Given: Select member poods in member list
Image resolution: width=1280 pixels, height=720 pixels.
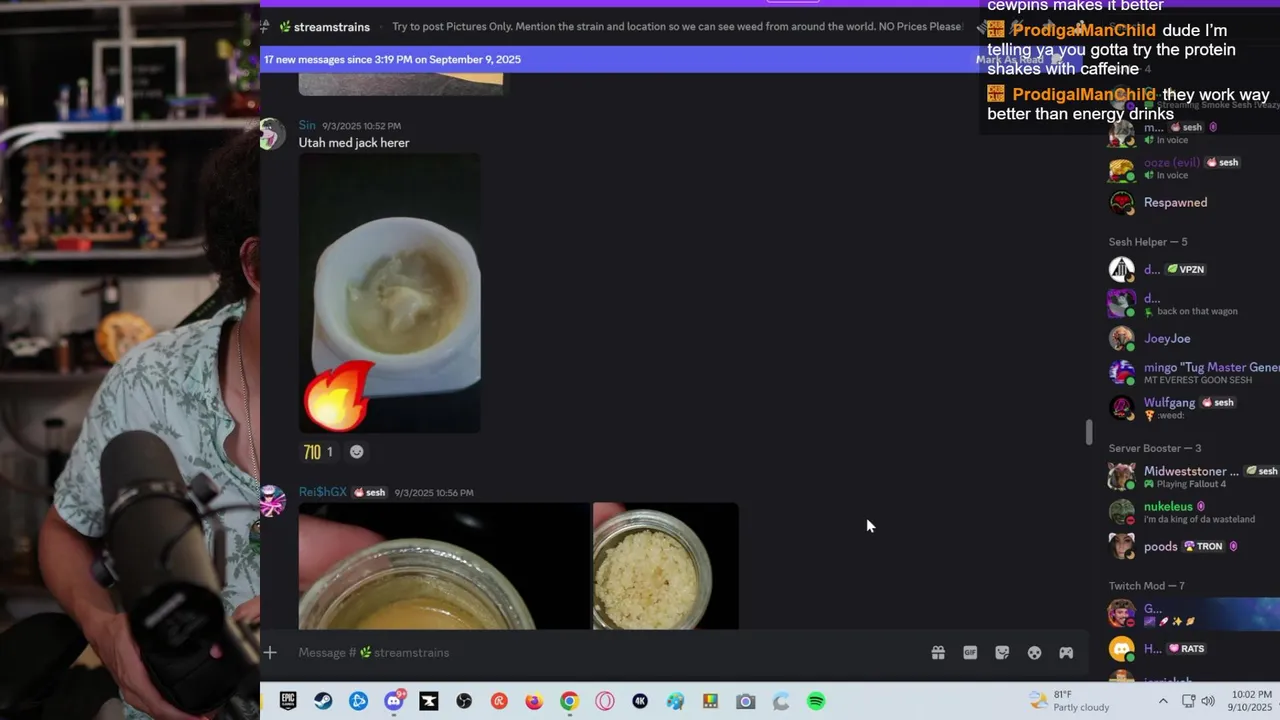Looking at the screenshot, I should tap(1190, 546).
